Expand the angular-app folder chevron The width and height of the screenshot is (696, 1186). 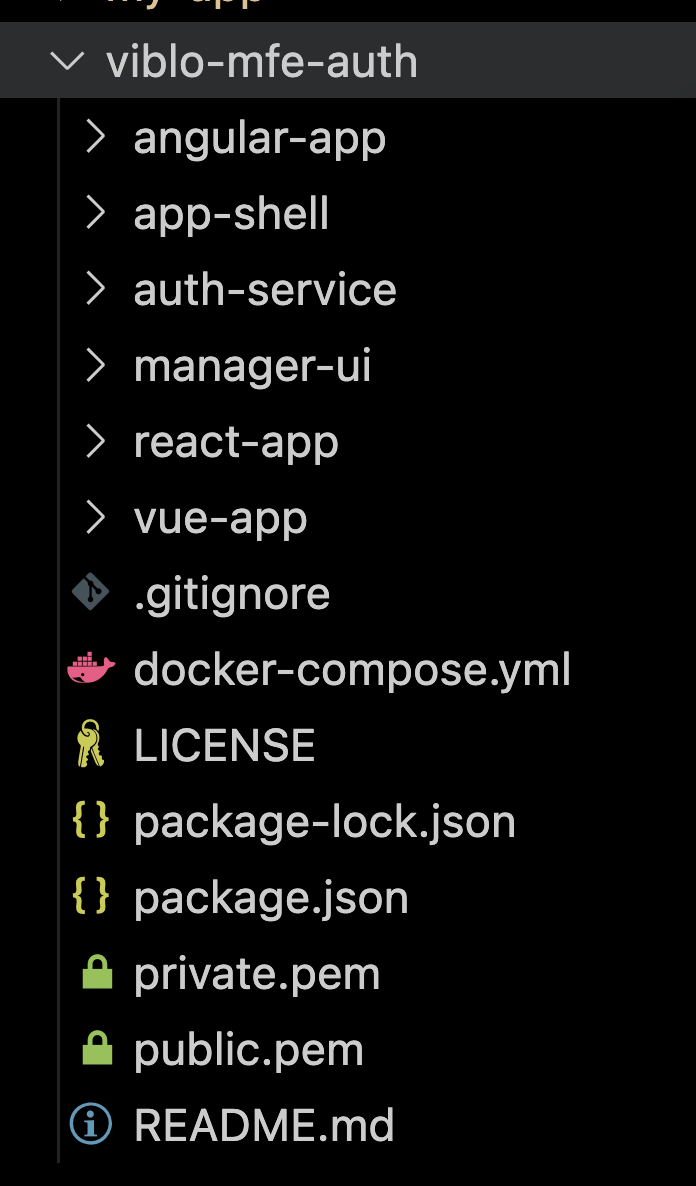point(95,137)
